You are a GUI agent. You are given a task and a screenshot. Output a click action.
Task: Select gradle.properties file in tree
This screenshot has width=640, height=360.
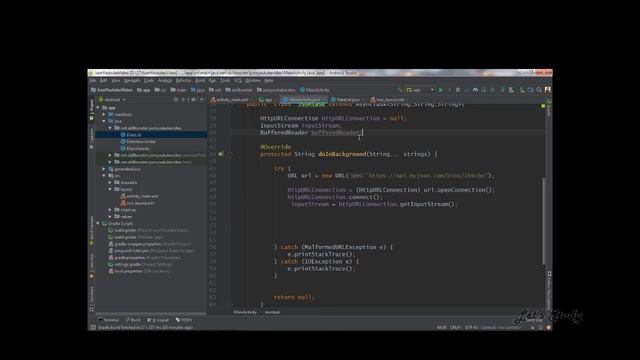(x=130, y=258)
